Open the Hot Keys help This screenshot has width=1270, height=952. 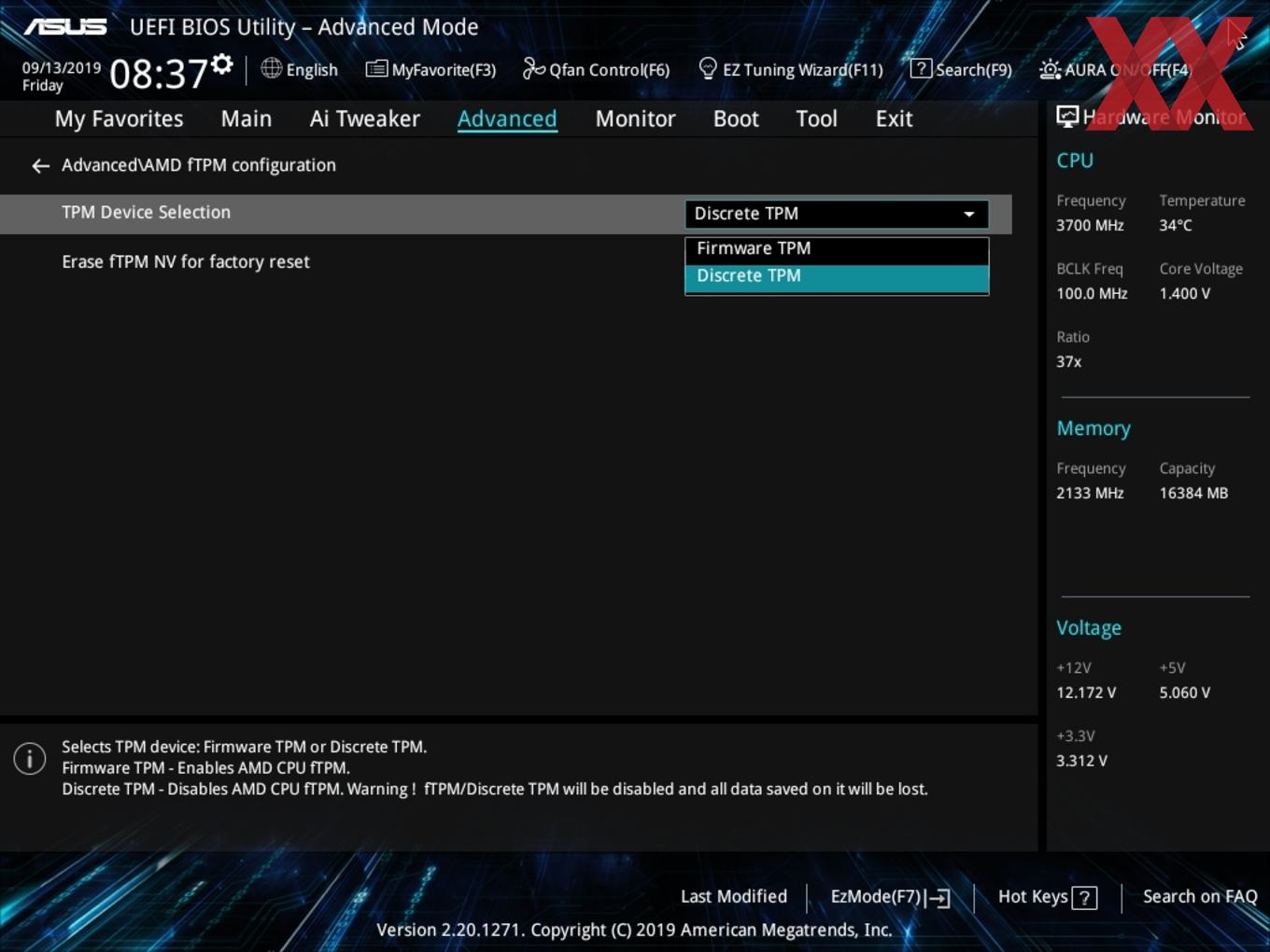1033,896
